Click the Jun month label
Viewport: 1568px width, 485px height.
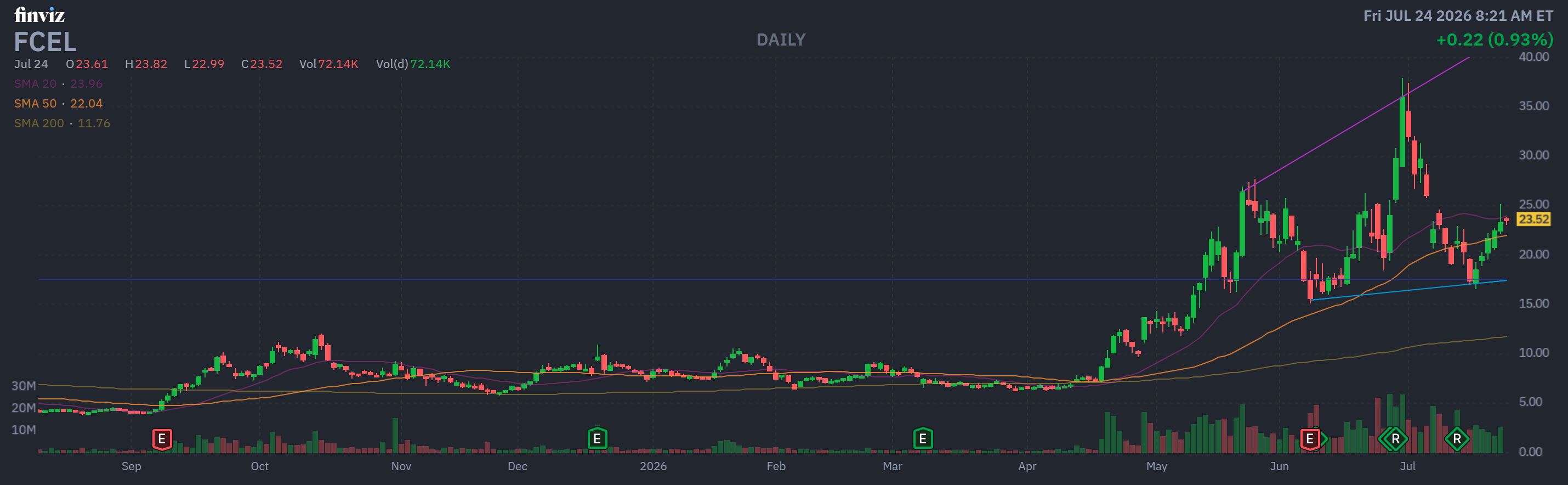tap(1280, 466)
